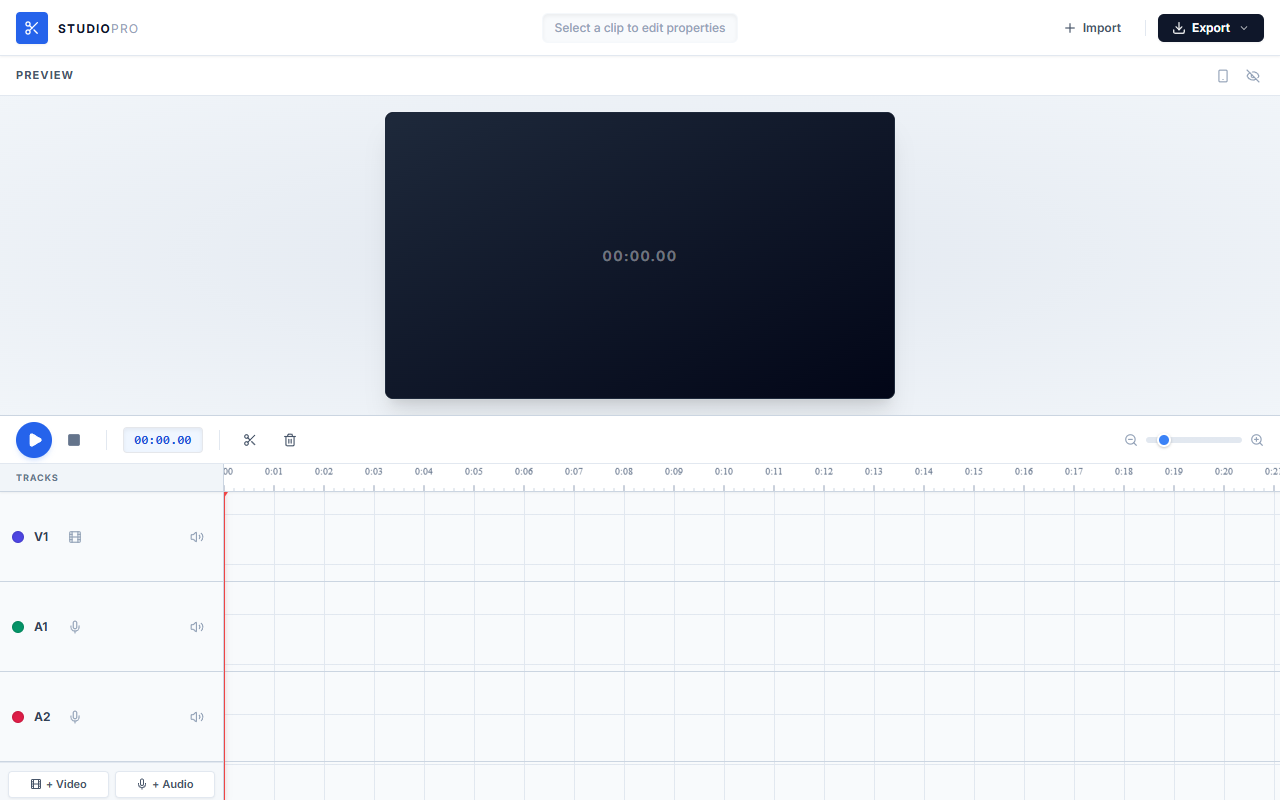This screenshot has width=1280, height=800.
Task: Click the A2 track red color dot
Action: pyautogui.click(x=18, y=717)
